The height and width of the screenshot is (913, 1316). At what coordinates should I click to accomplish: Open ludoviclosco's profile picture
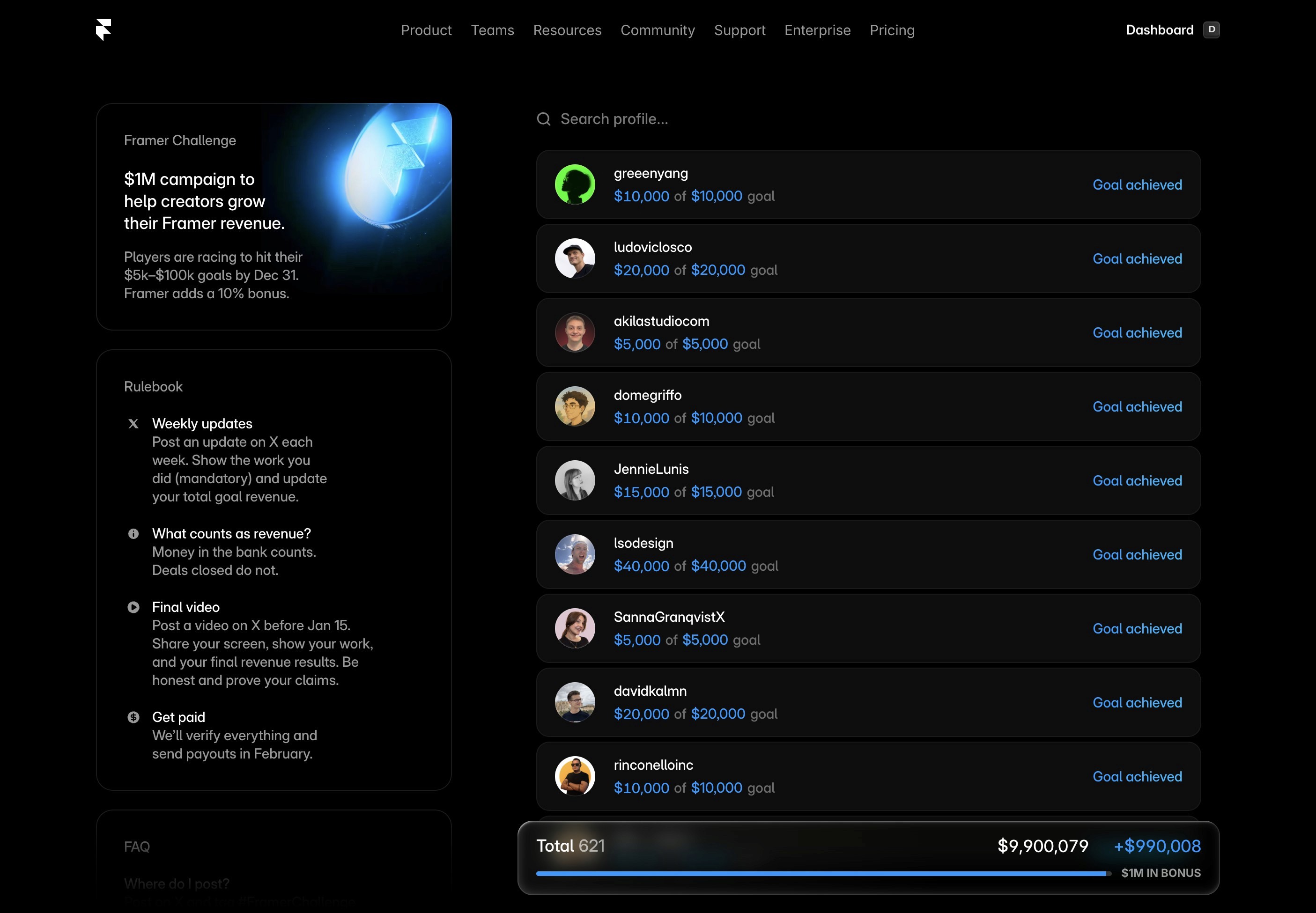(575, 258)
